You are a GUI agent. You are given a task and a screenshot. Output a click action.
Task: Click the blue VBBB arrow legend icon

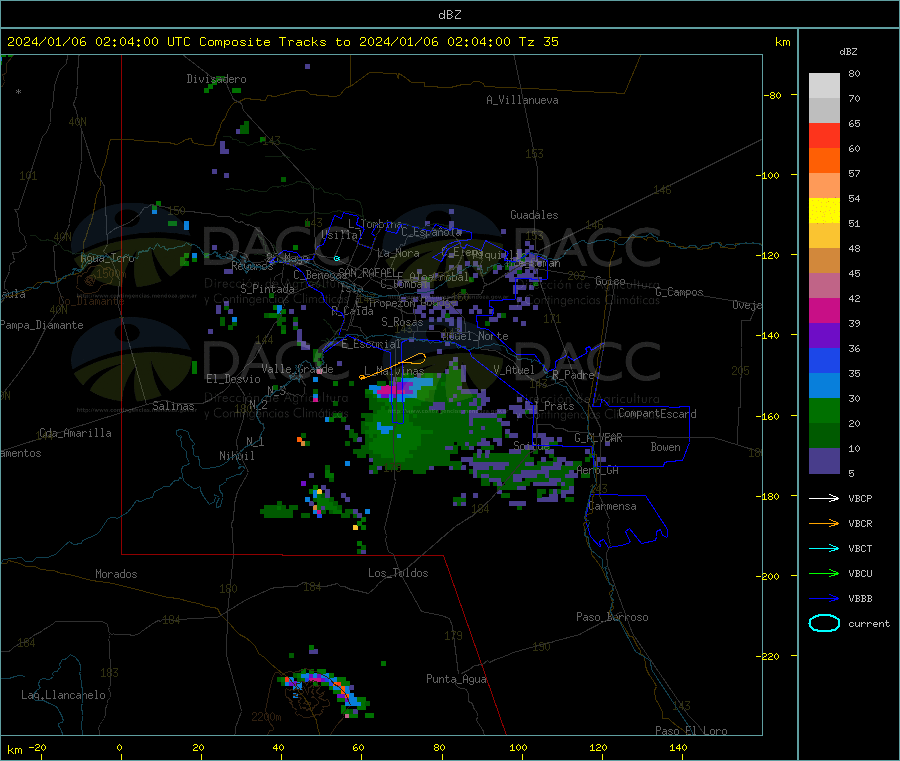(x=824, y=598)
